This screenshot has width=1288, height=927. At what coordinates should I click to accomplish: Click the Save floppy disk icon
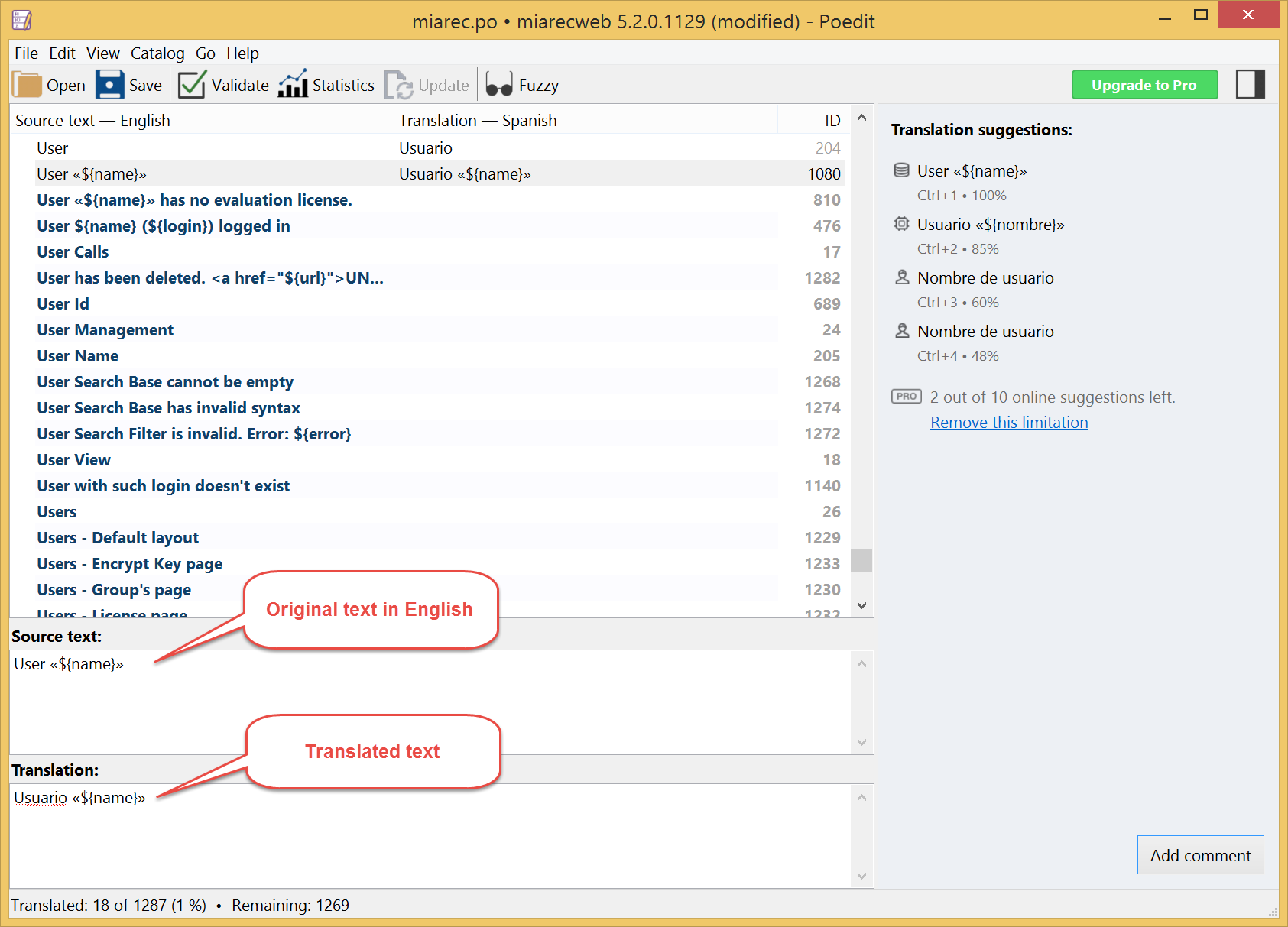(110, 85)
